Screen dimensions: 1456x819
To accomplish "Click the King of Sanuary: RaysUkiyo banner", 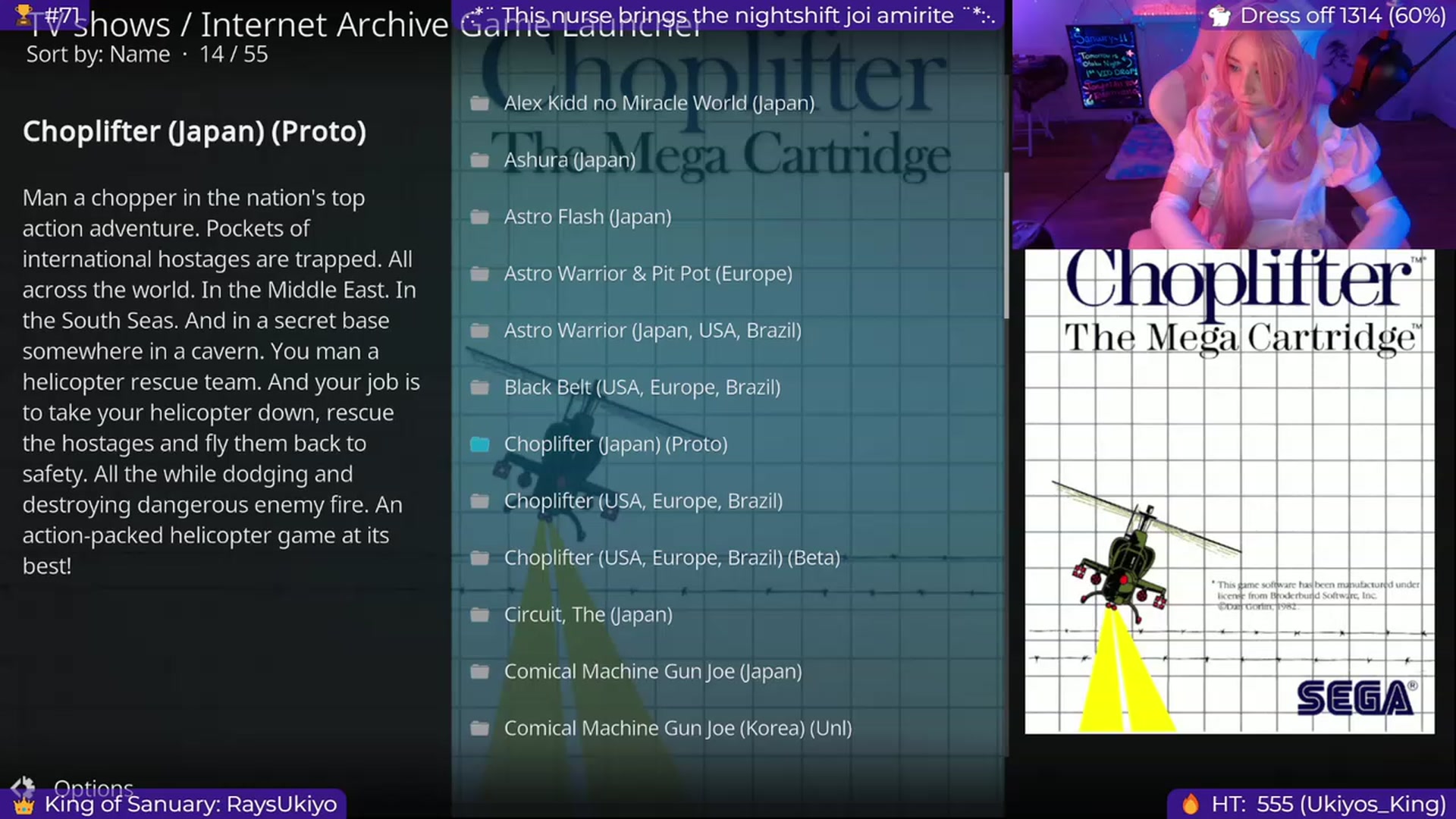I will [x=174, y=804].
